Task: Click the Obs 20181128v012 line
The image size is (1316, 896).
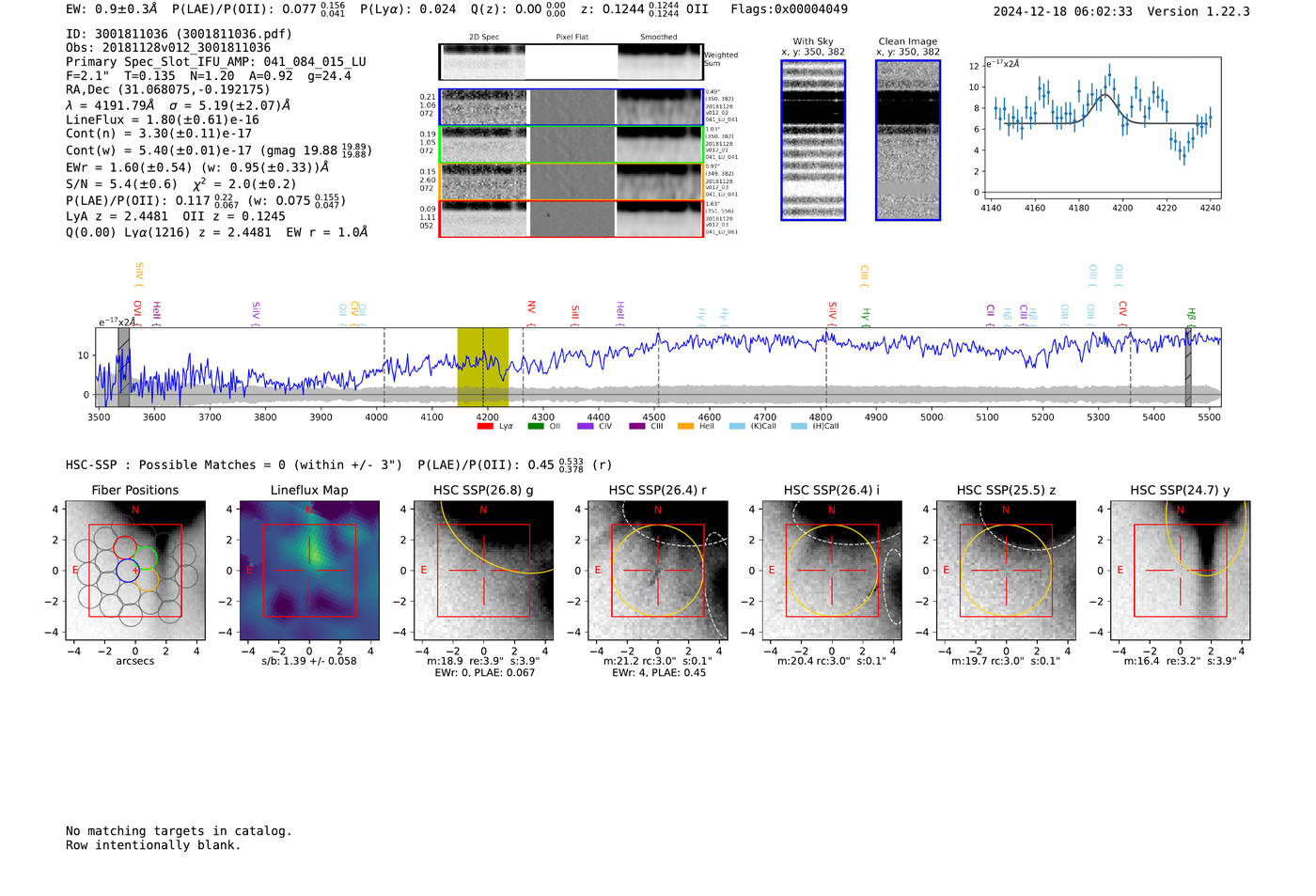Action: pyautogui.click(x=168, y=48)
